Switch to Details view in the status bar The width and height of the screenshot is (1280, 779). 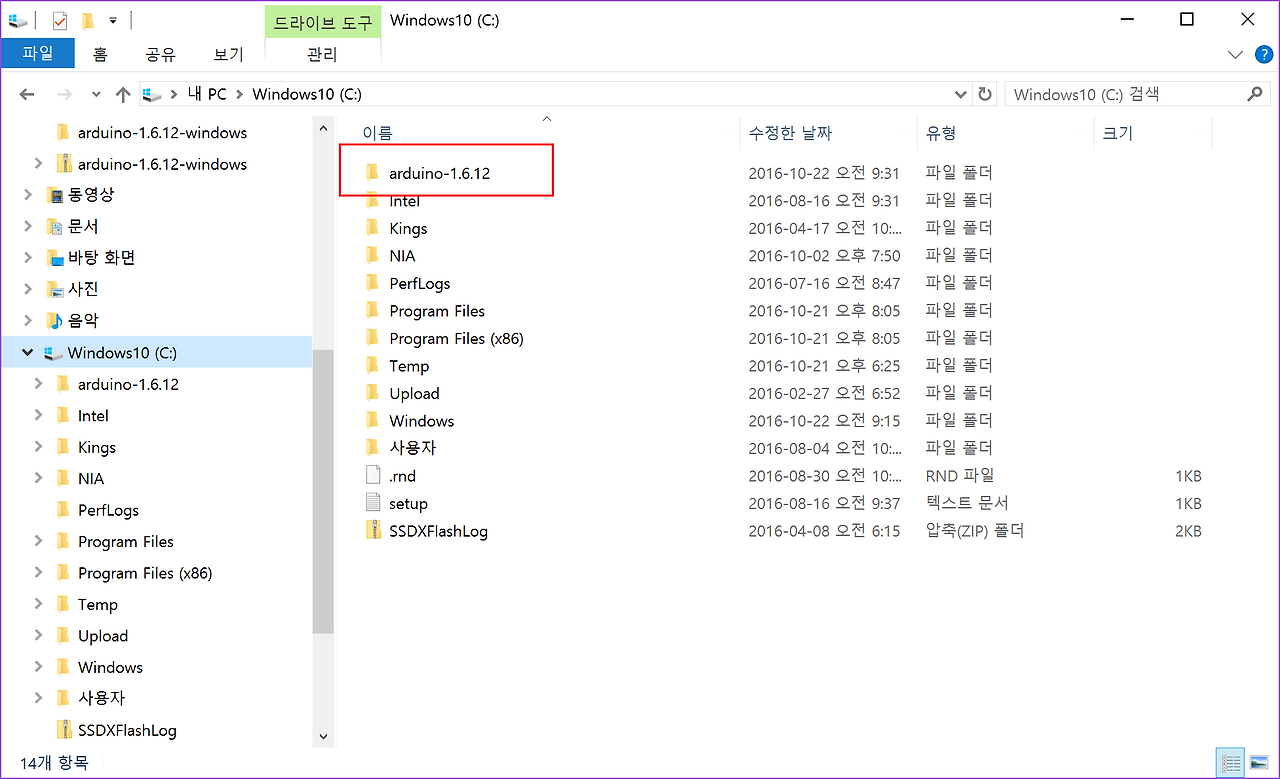tap(1231, 763)
